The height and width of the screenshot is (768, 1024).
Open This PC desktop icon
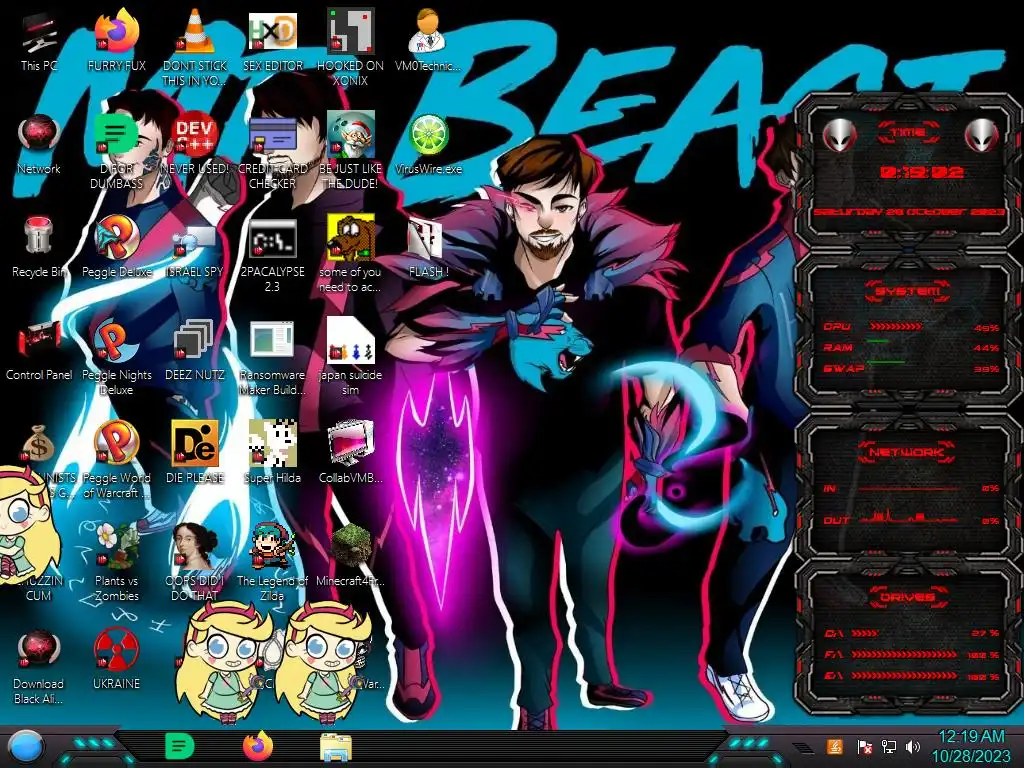(x=39, y=33)
